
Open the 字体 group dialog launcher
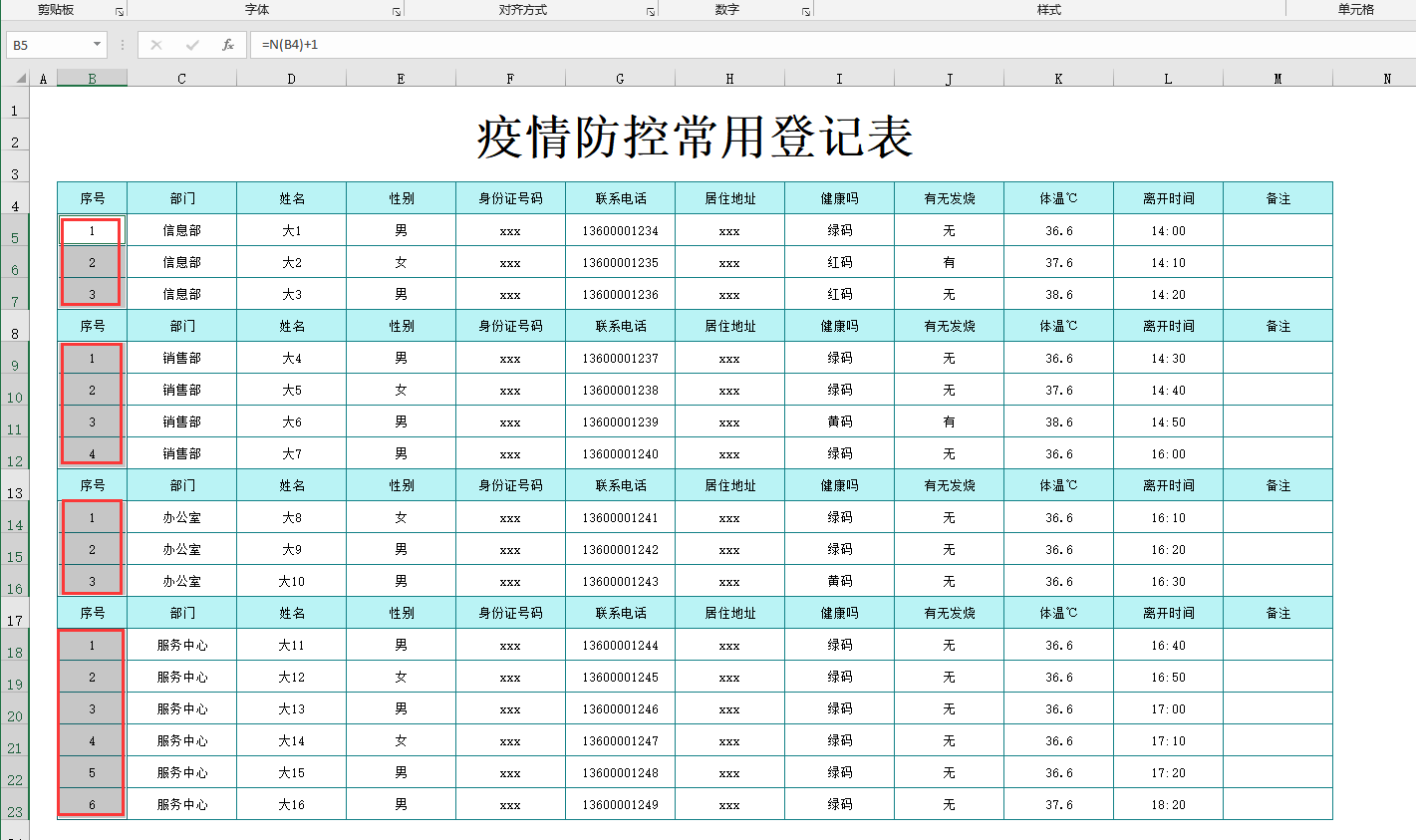(x=397, y=12)
